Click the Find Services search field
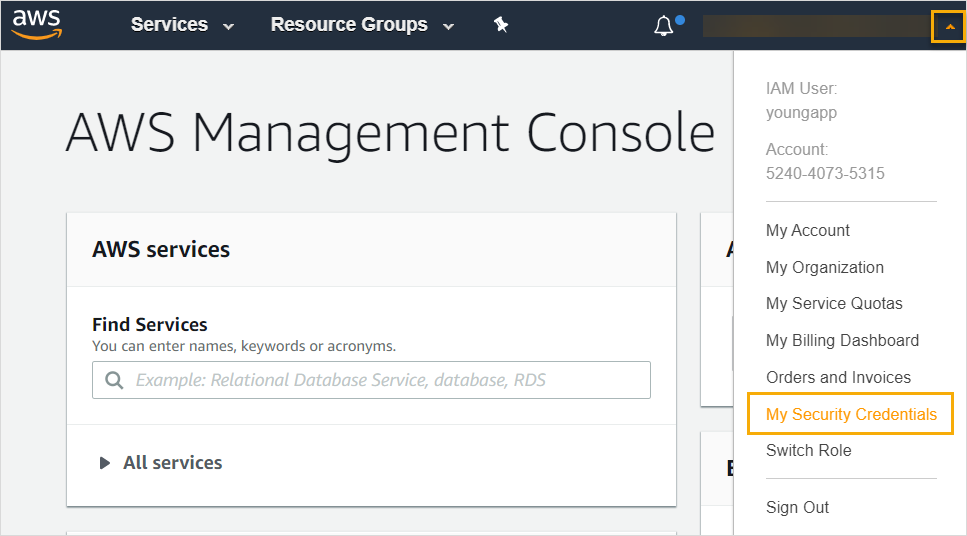Image resolution: width=967 pixels, height=536 pixels. (x=371, y=380)
